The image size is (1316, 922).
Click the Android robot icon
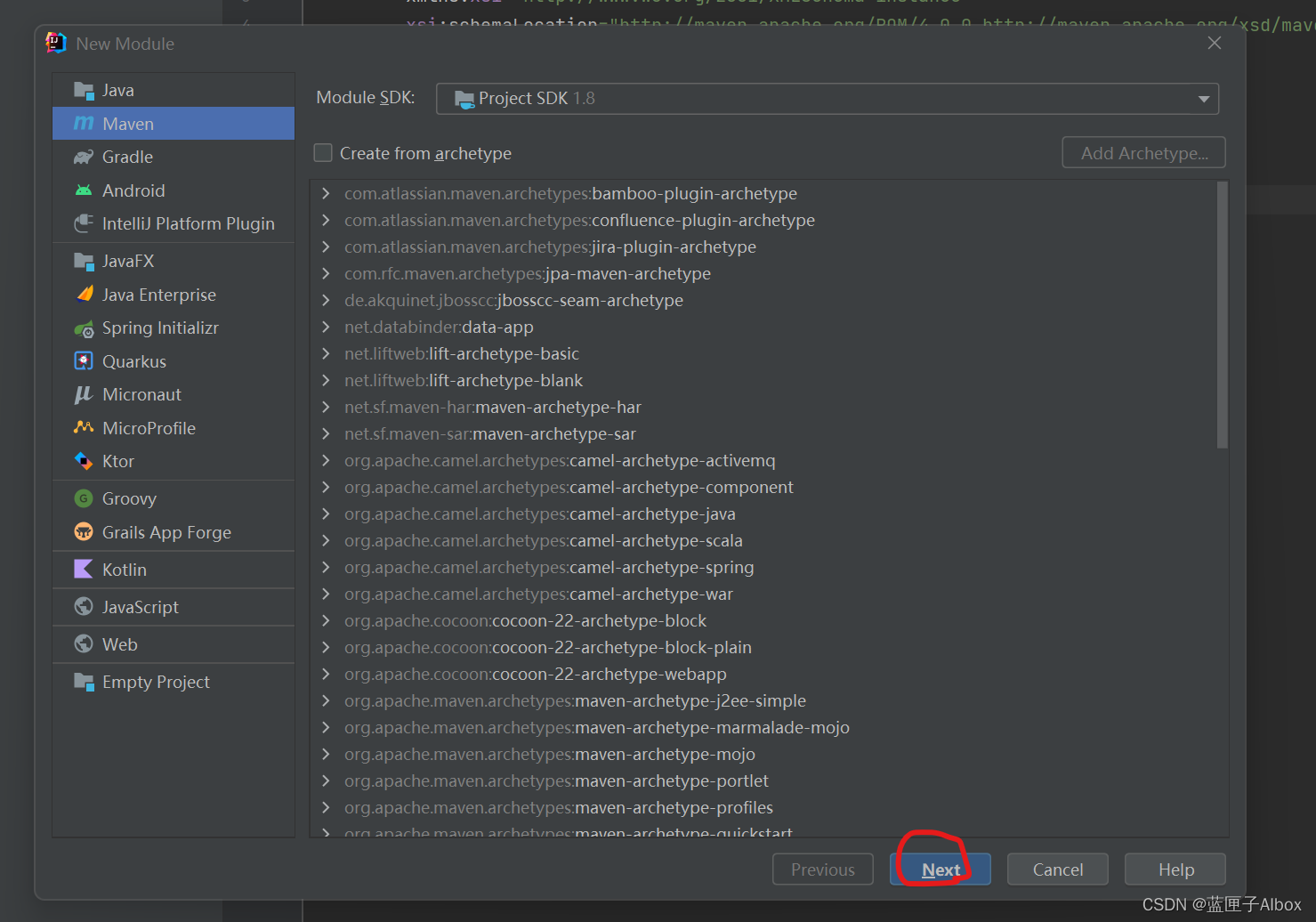pyautogui.click(x=84, y=190)
